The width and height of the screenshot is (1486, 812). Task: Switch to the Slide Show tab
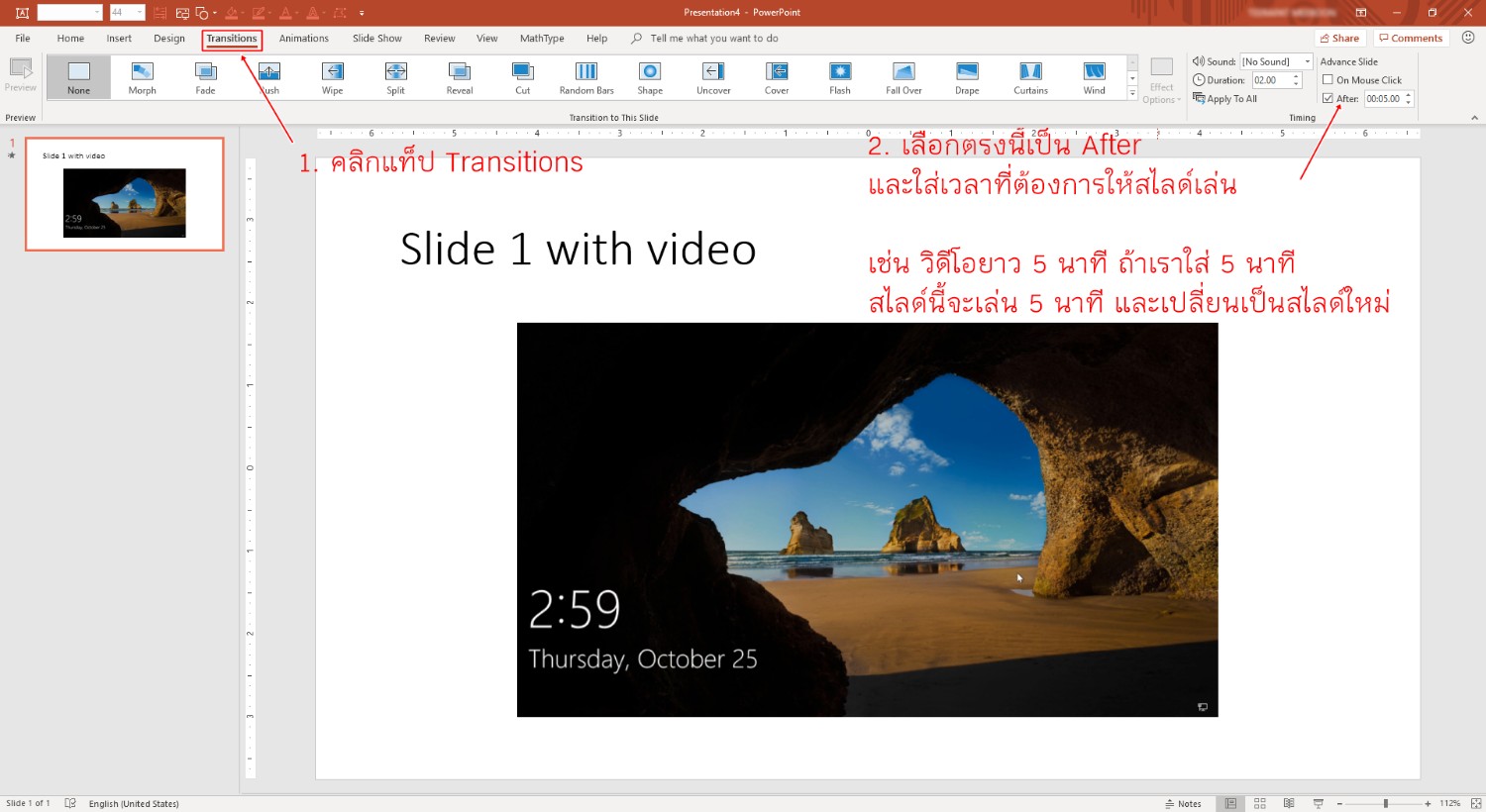(377, 39)
